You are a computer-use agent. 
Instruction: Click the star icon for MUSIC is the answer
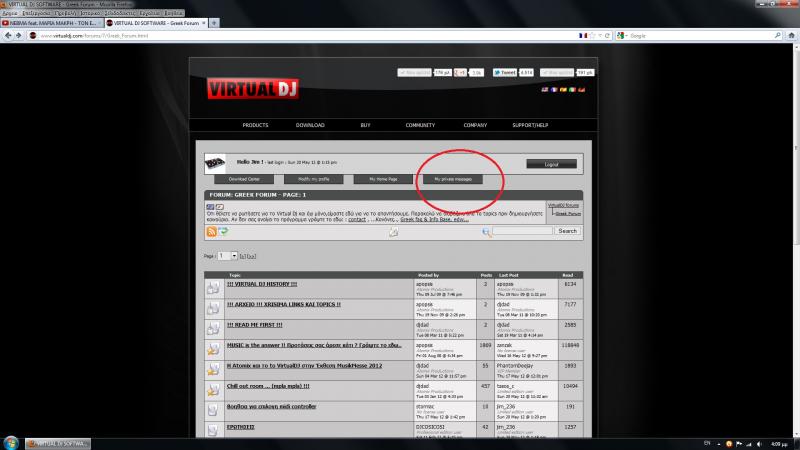(x=213, y=349)
